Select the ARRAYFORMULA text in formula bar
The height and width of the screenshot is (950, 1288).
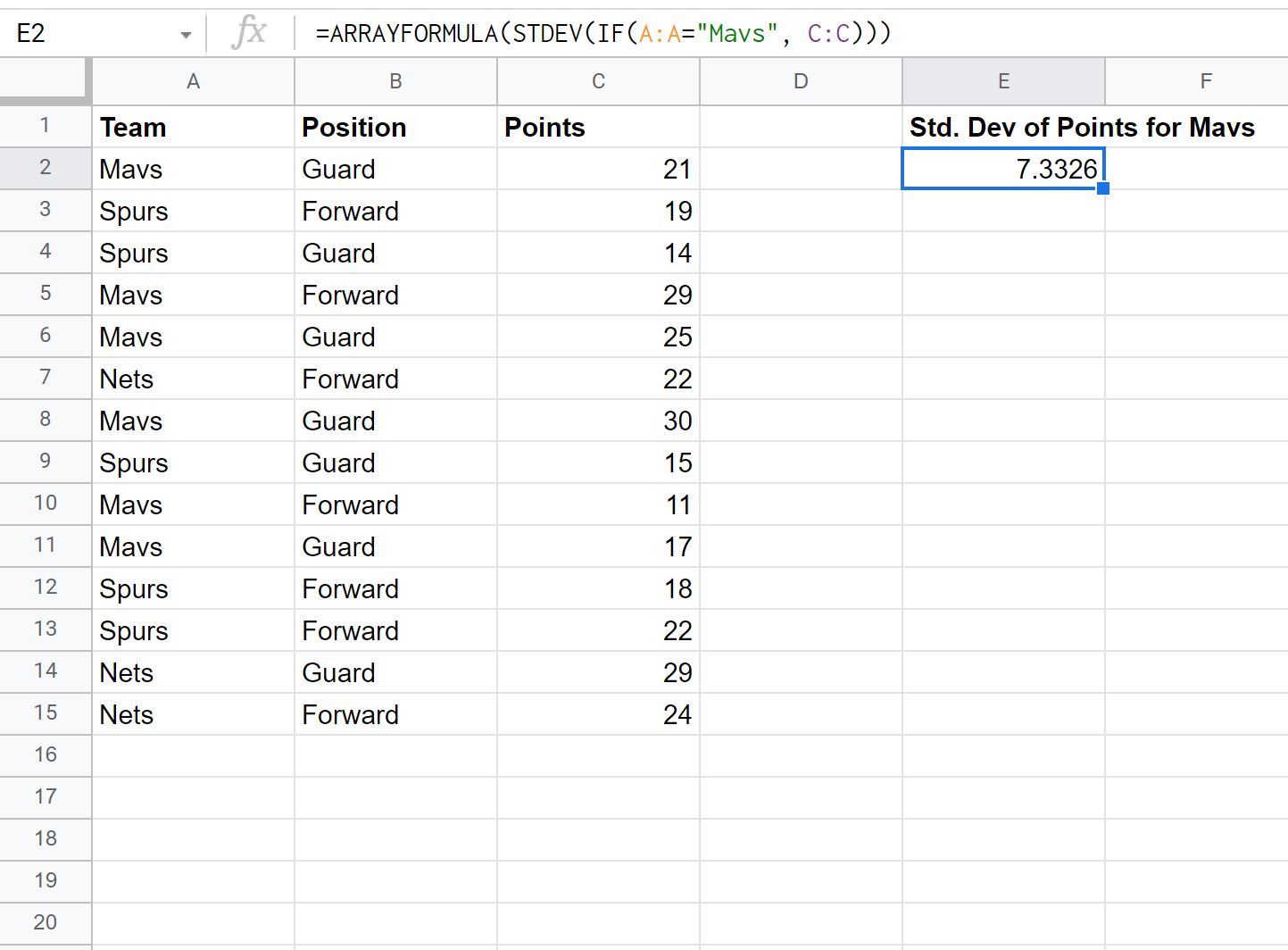click(375, 33)
